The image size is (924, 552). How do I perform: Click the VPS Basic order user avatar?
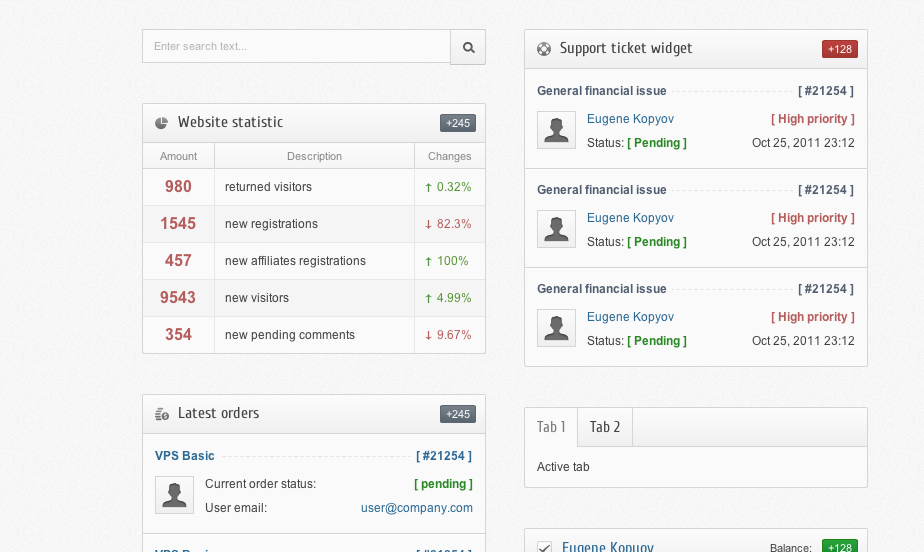[174, 495]
